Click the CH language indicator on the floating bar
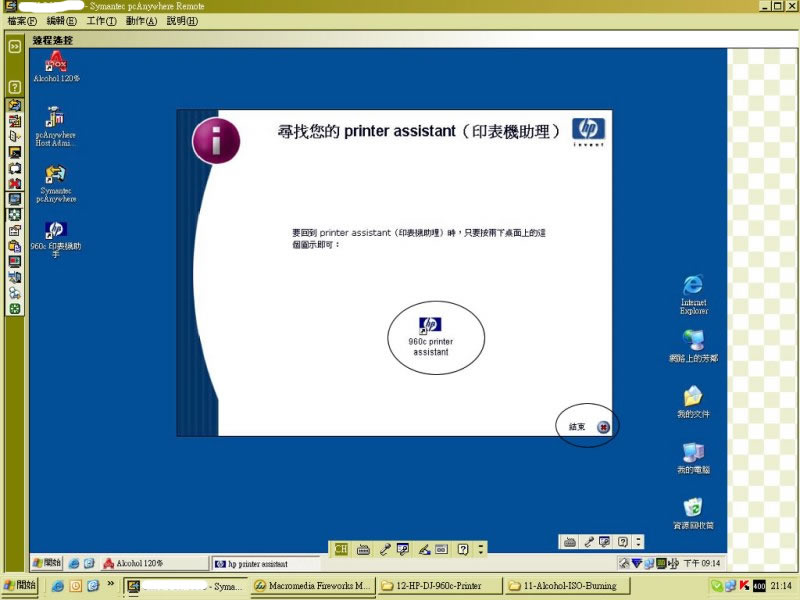 [341, 549]
